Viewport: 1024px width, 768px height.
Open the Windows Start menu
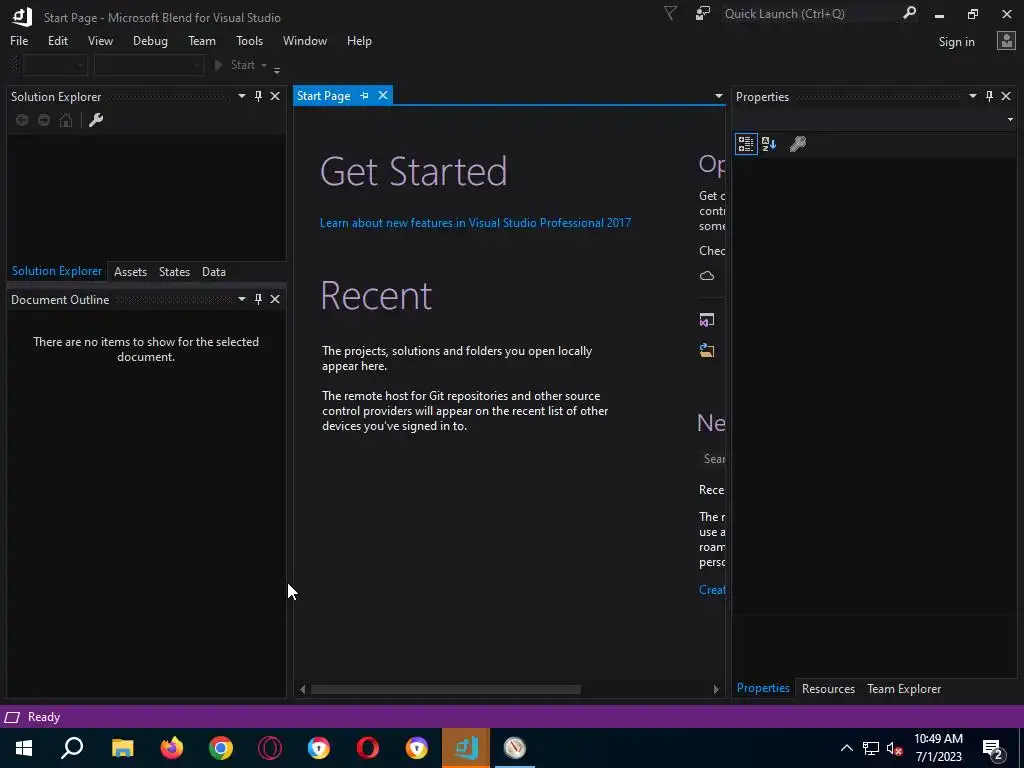(24, 748)
